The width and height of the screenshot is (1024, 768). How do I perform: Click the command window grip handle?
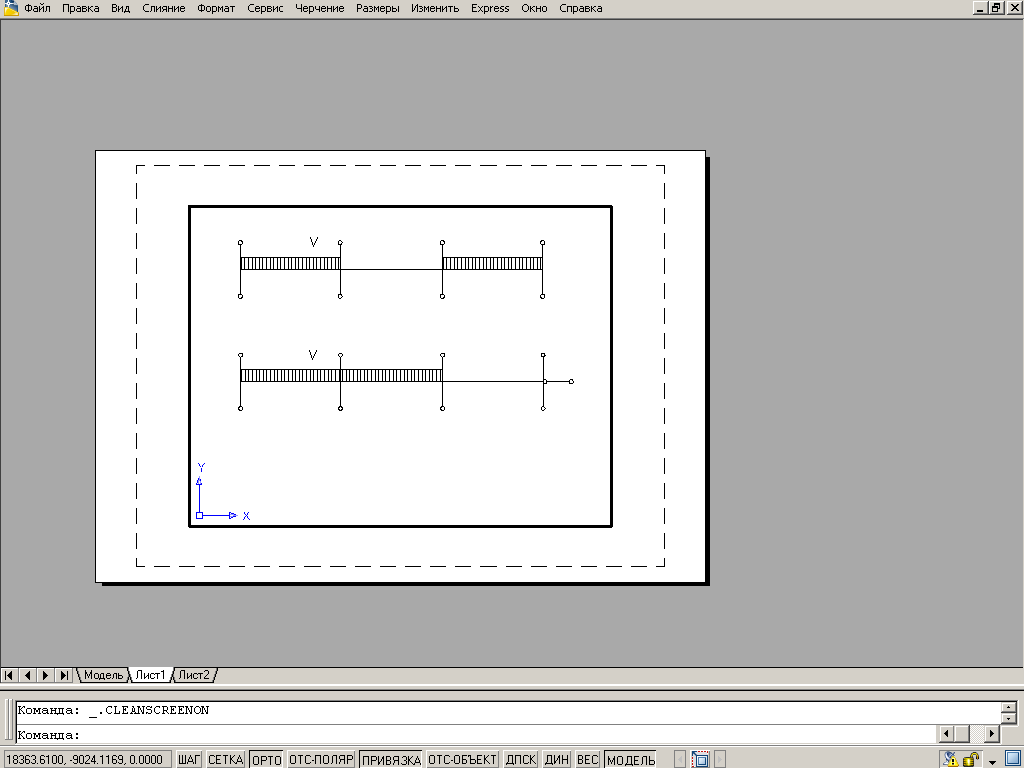8,720
